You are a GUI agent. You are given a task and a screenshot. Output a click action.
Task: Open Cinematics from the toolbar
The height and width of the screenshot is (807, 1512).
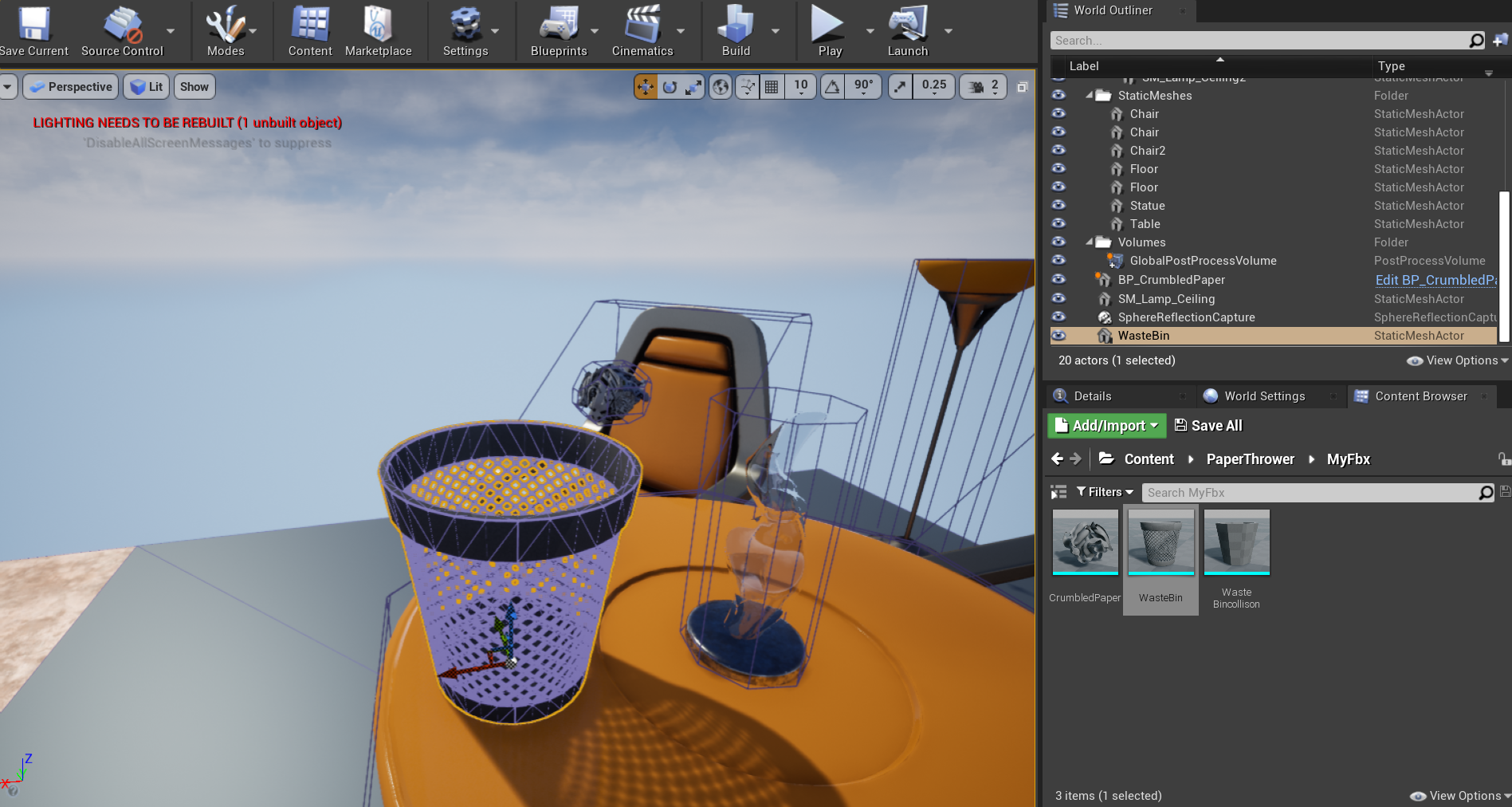click(x=642, y=31)
